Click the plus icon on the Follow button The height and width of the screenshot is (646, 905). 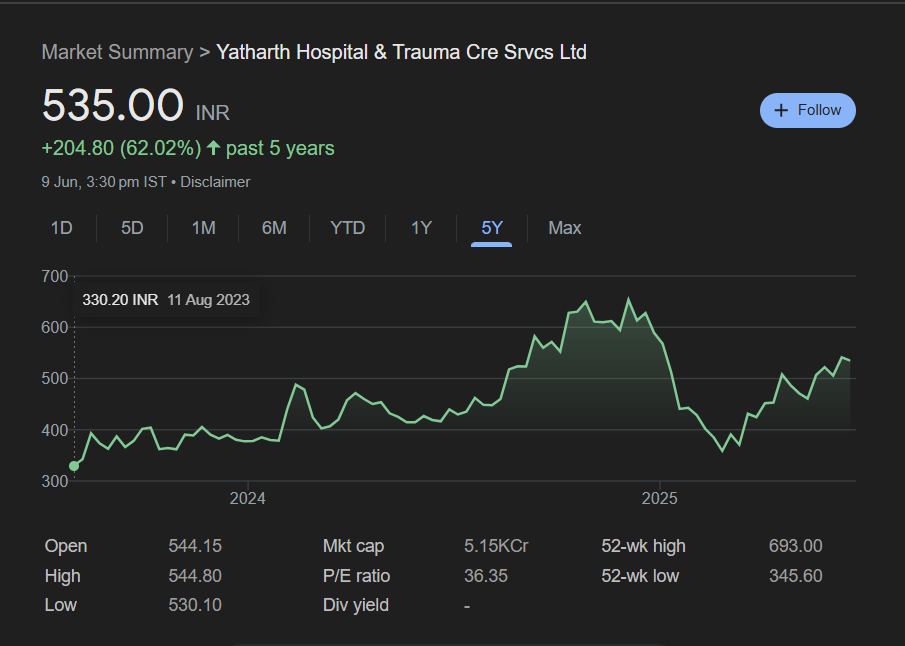[x=779, y=110]
